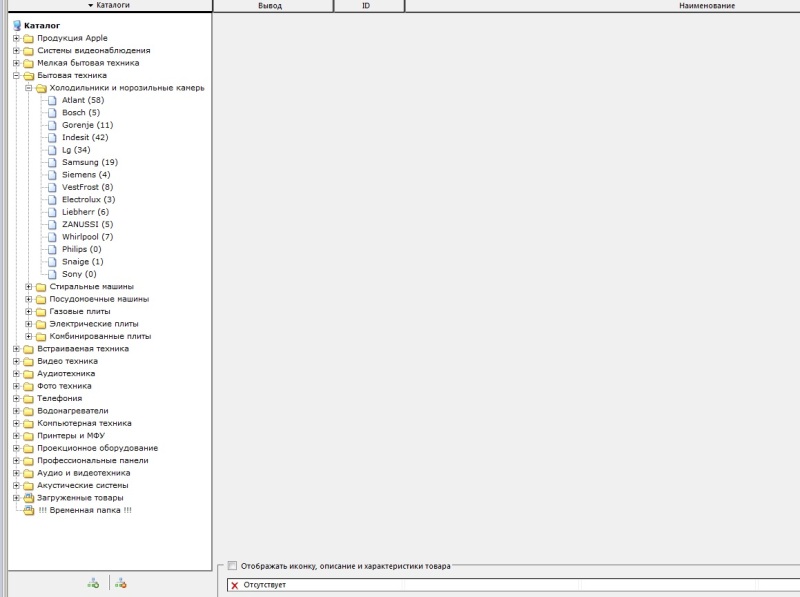Expand the Газовые плиты tree node
This screenshot has height=597, width=800.
click(x=29, y=311)
